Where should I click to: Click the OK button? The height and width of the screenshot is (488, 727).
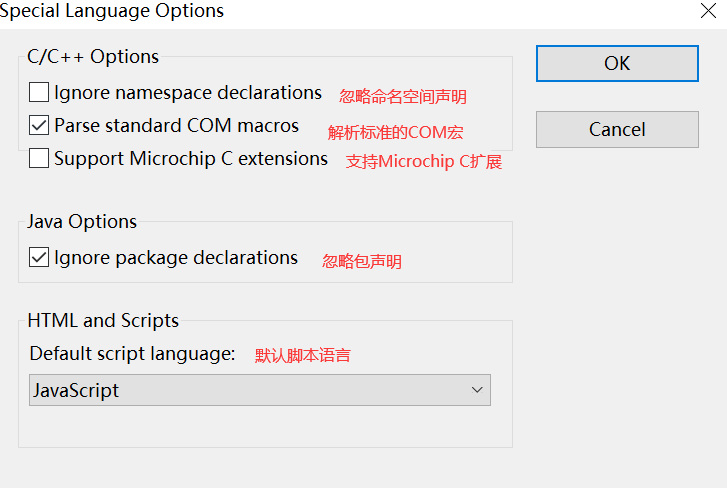[x=617, y=63]
